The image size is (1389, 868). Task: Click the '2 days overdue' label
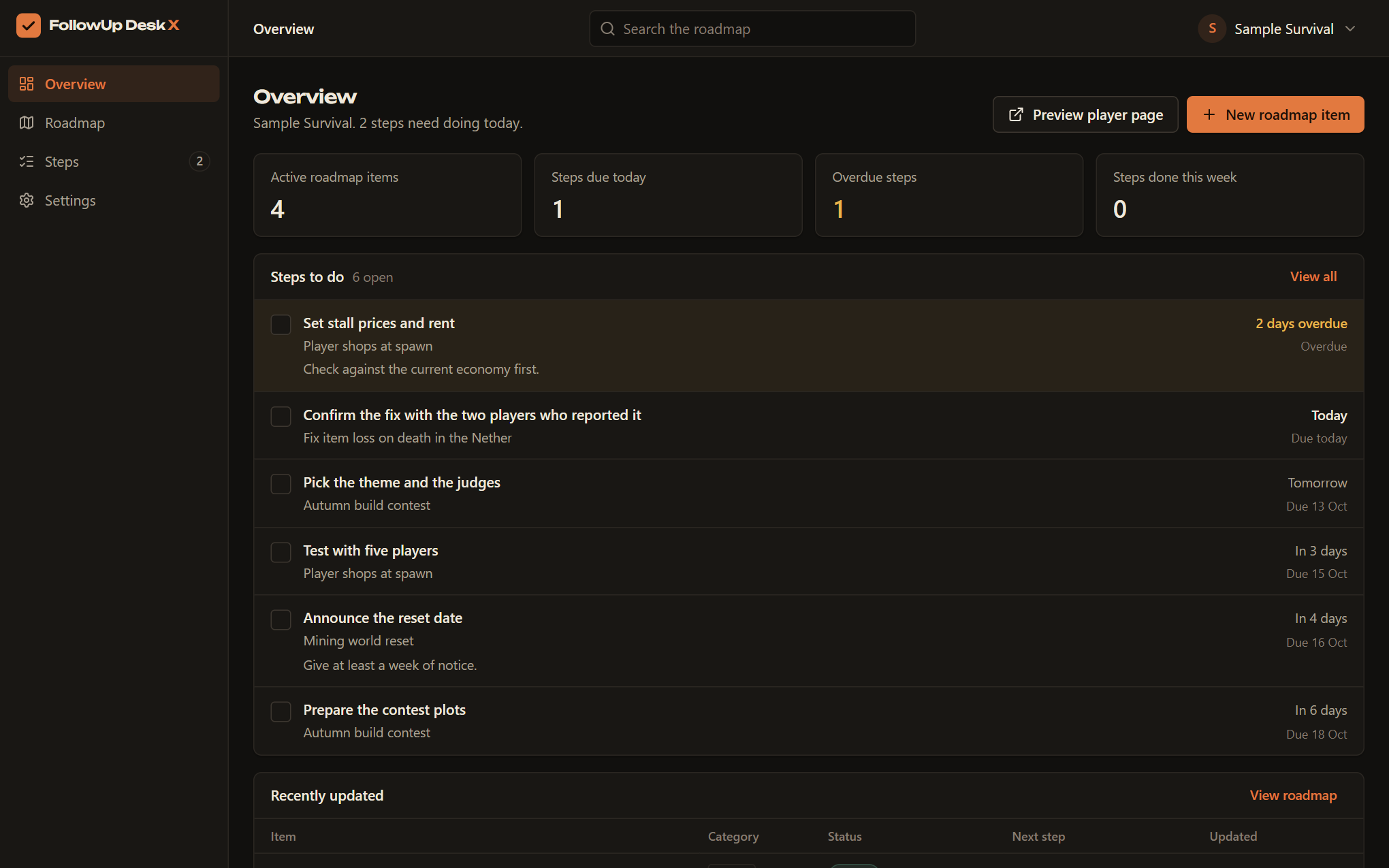point(1301,323)
